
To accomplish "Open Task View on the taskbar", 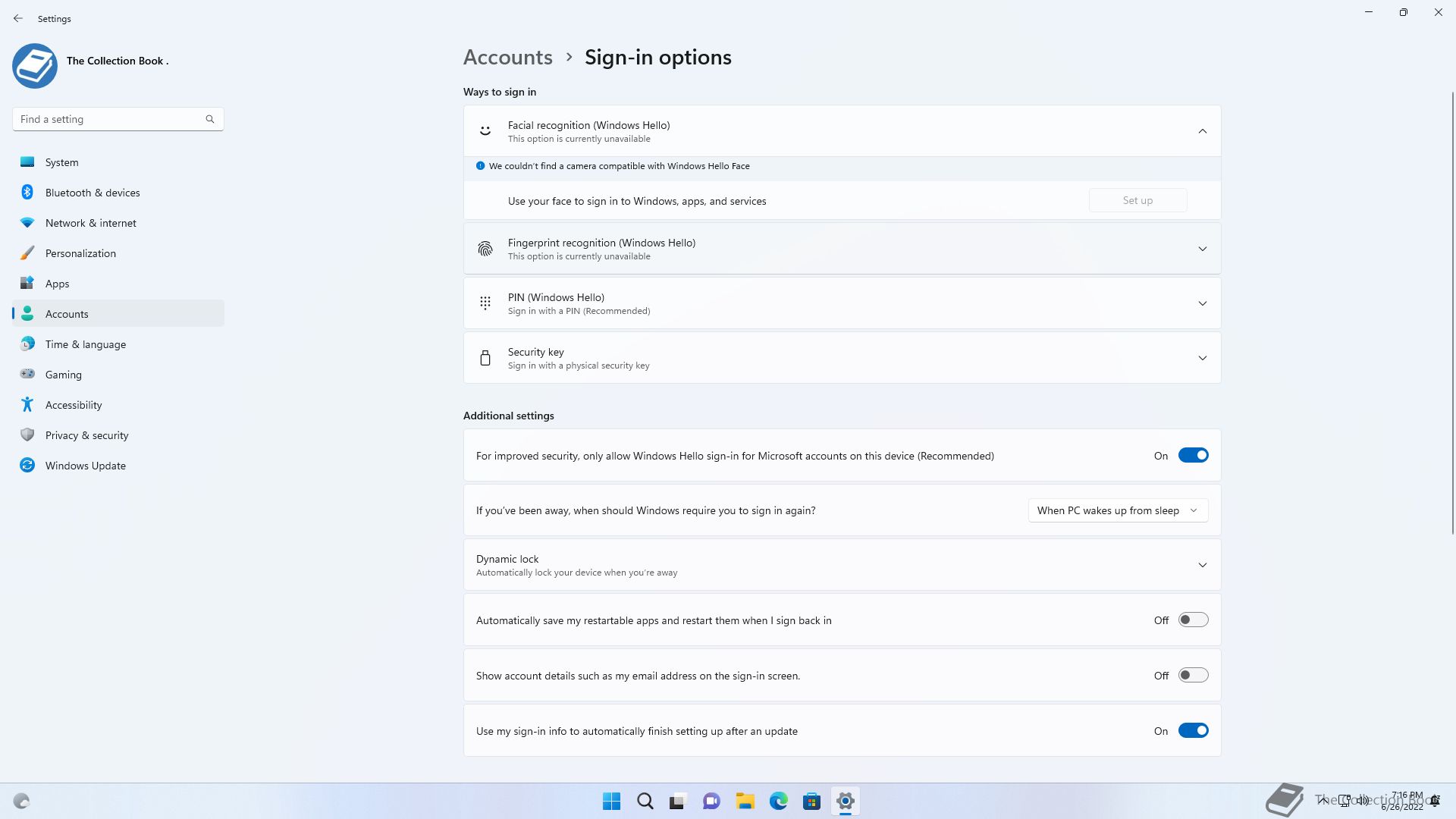I will pyautogui.click(x=678, y=801).
